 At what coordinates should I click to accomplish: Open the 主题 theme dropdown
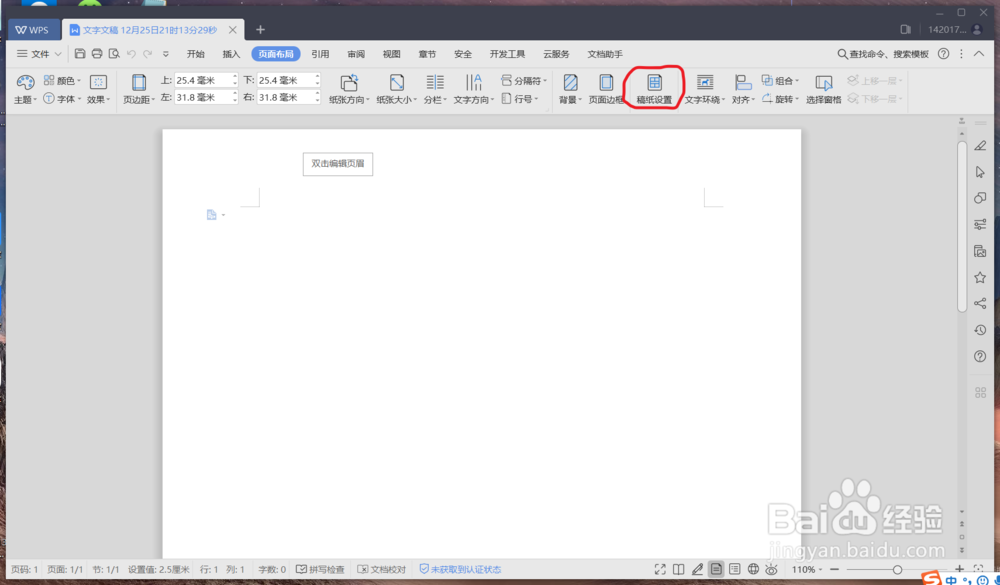coord(26,100)
